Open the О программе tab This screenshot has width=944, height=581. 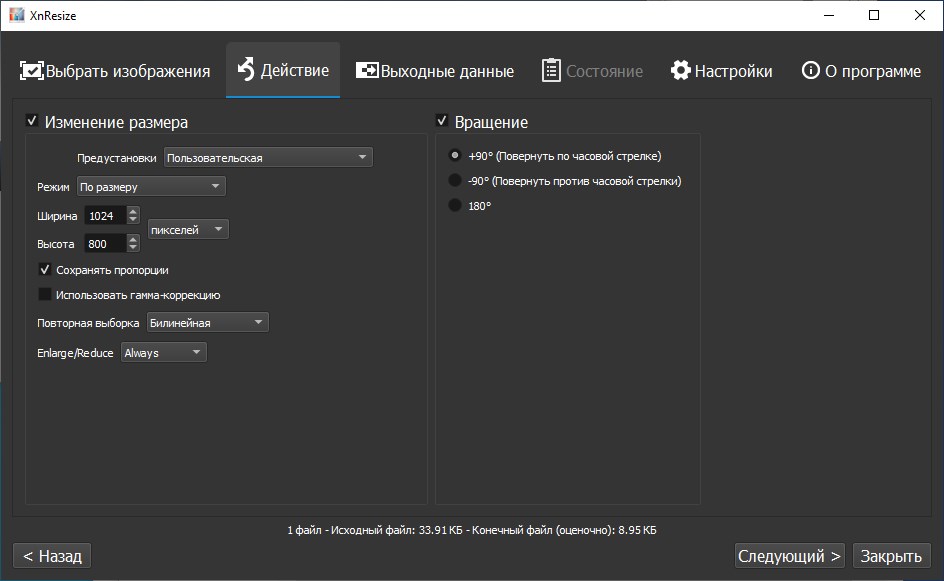pos(860,70)
